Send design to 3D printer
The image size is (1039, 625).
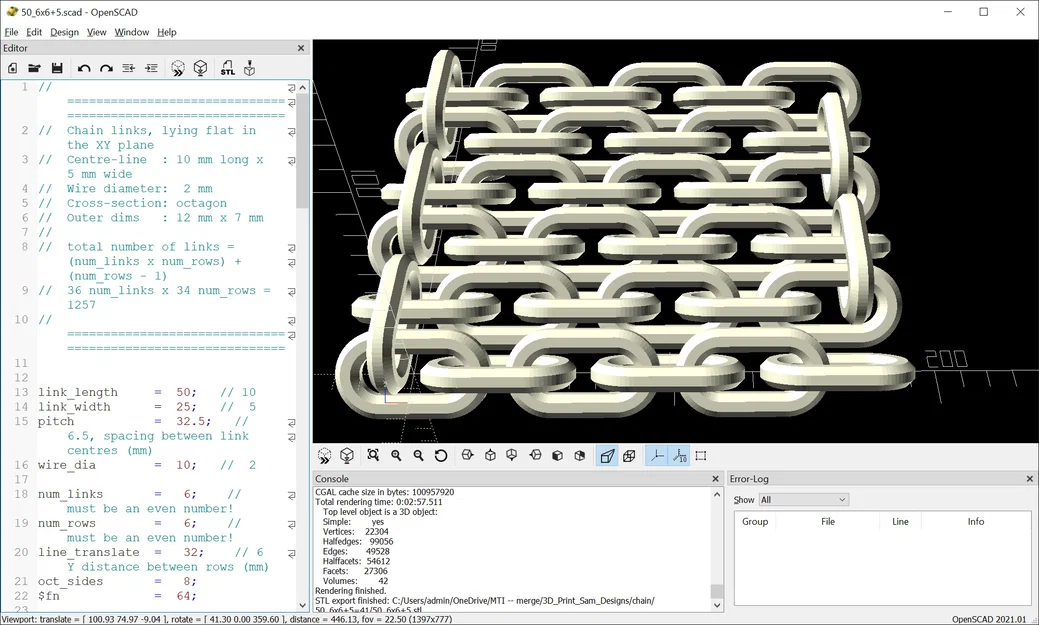tap(249, 68)
